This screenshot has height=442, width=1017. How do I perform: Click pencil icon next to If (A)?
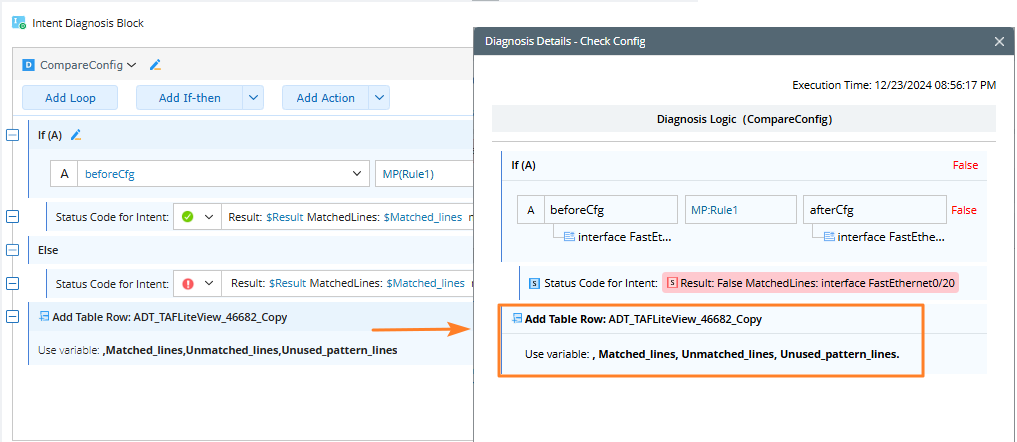coord(76,135)
